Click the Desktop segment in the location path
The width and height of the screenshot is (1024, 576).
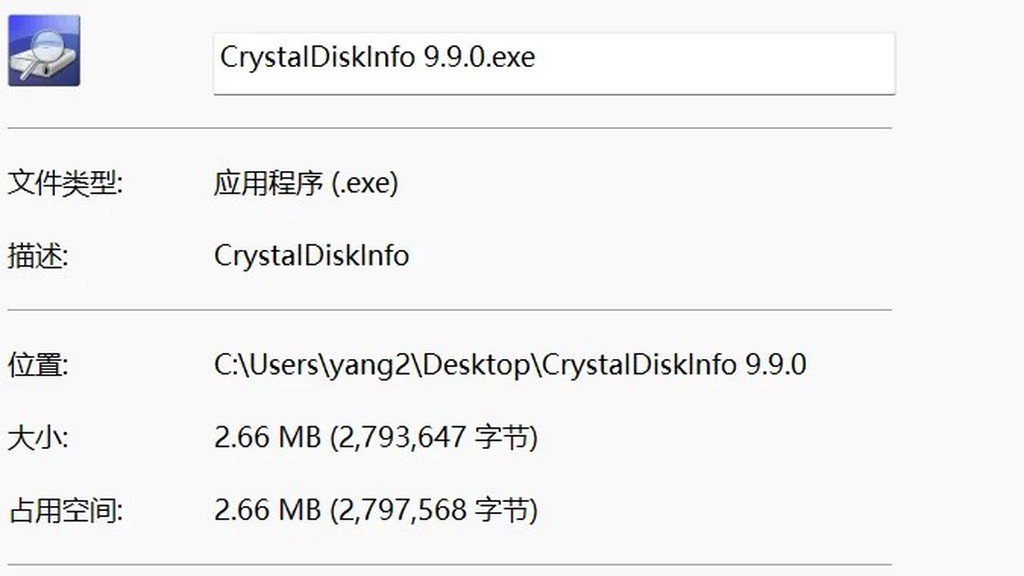(x=476, y=366)
